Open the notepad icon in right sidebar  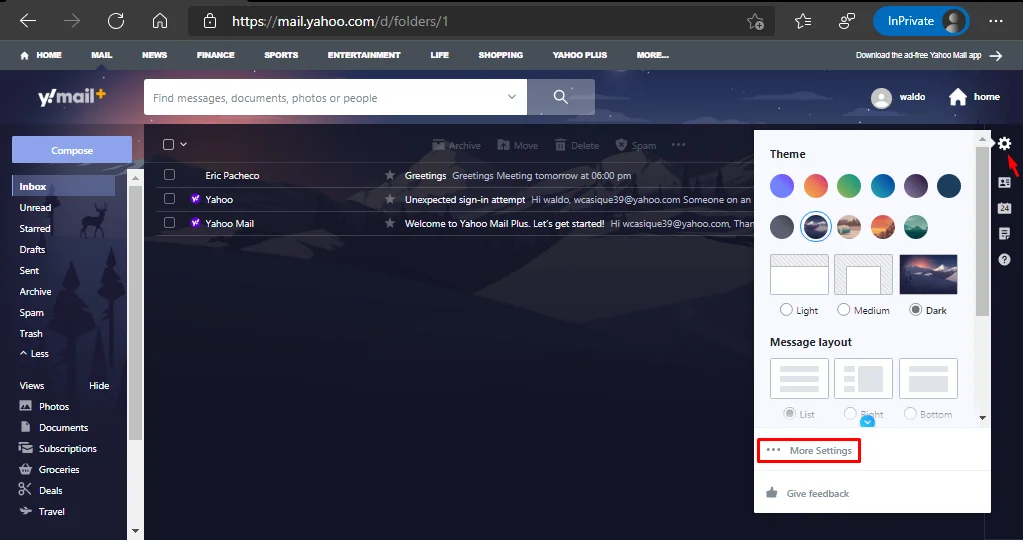pyautogui.click(x=1004, y=234)
